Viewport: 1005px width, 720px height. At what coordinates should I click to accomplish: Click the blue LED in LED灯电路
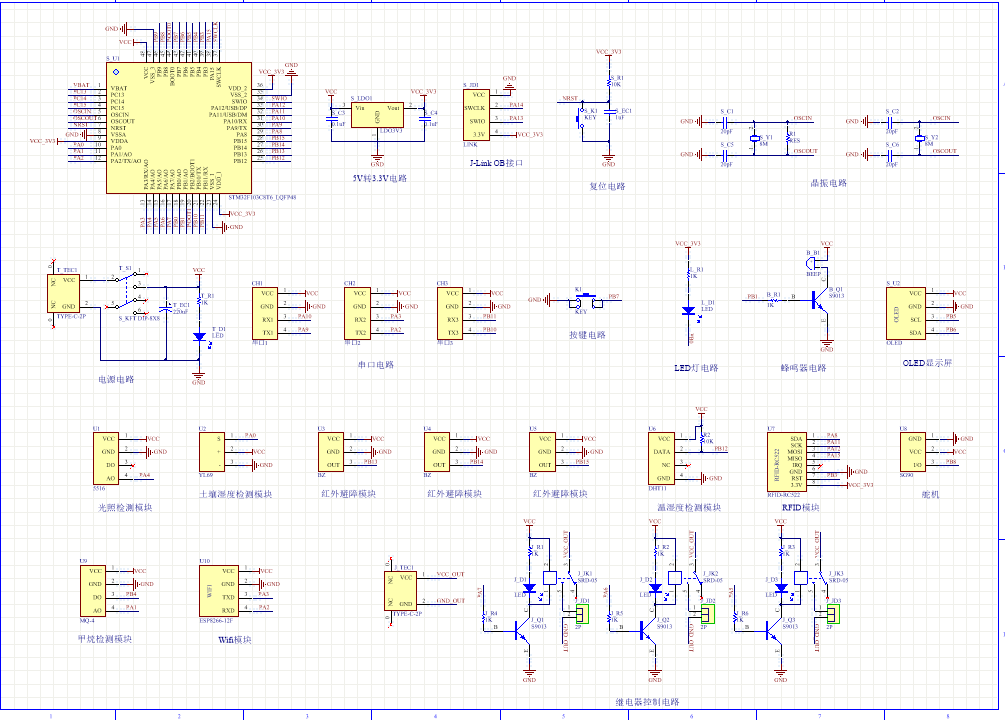(688, 311)
